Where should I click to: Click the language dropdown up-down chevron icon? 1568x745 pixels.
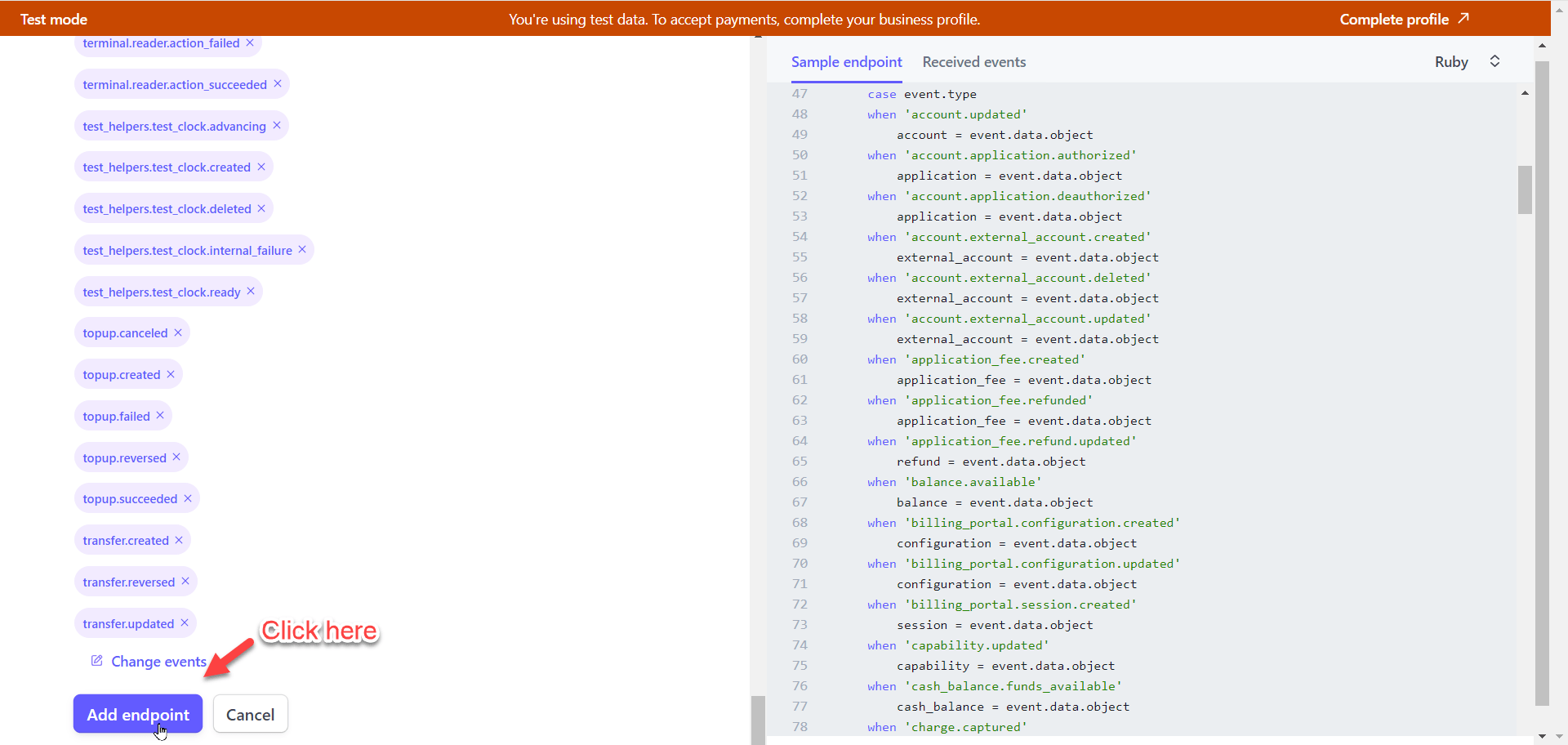[x=1494, y=62]
